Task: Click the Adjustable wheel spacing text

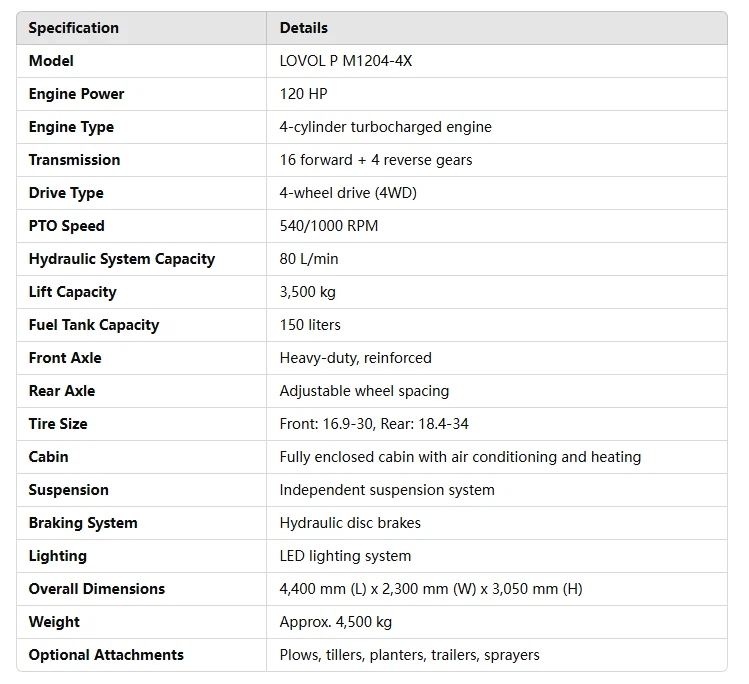Action: [364, 391]
